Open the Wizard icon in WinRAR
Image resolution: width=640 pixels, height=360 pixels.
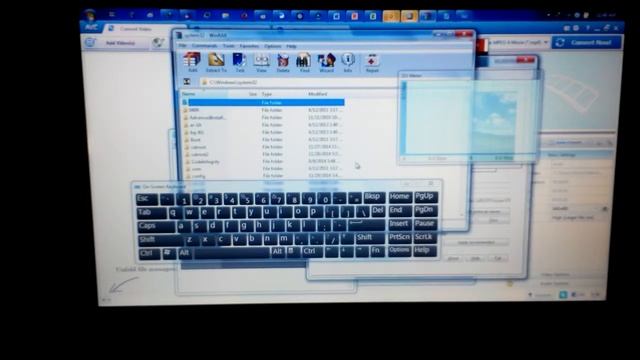click(326, 62)
